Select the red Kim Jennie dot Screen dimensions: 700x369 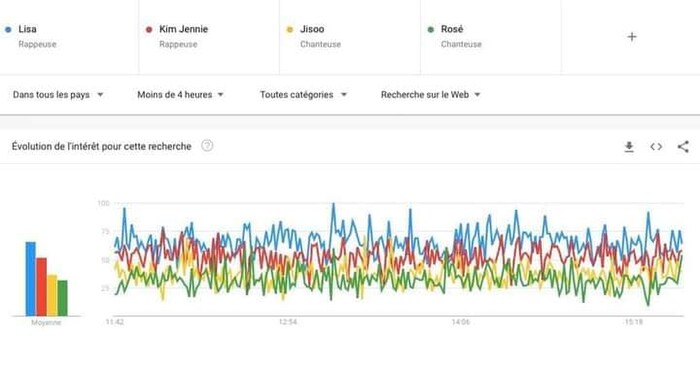point(149,29)
